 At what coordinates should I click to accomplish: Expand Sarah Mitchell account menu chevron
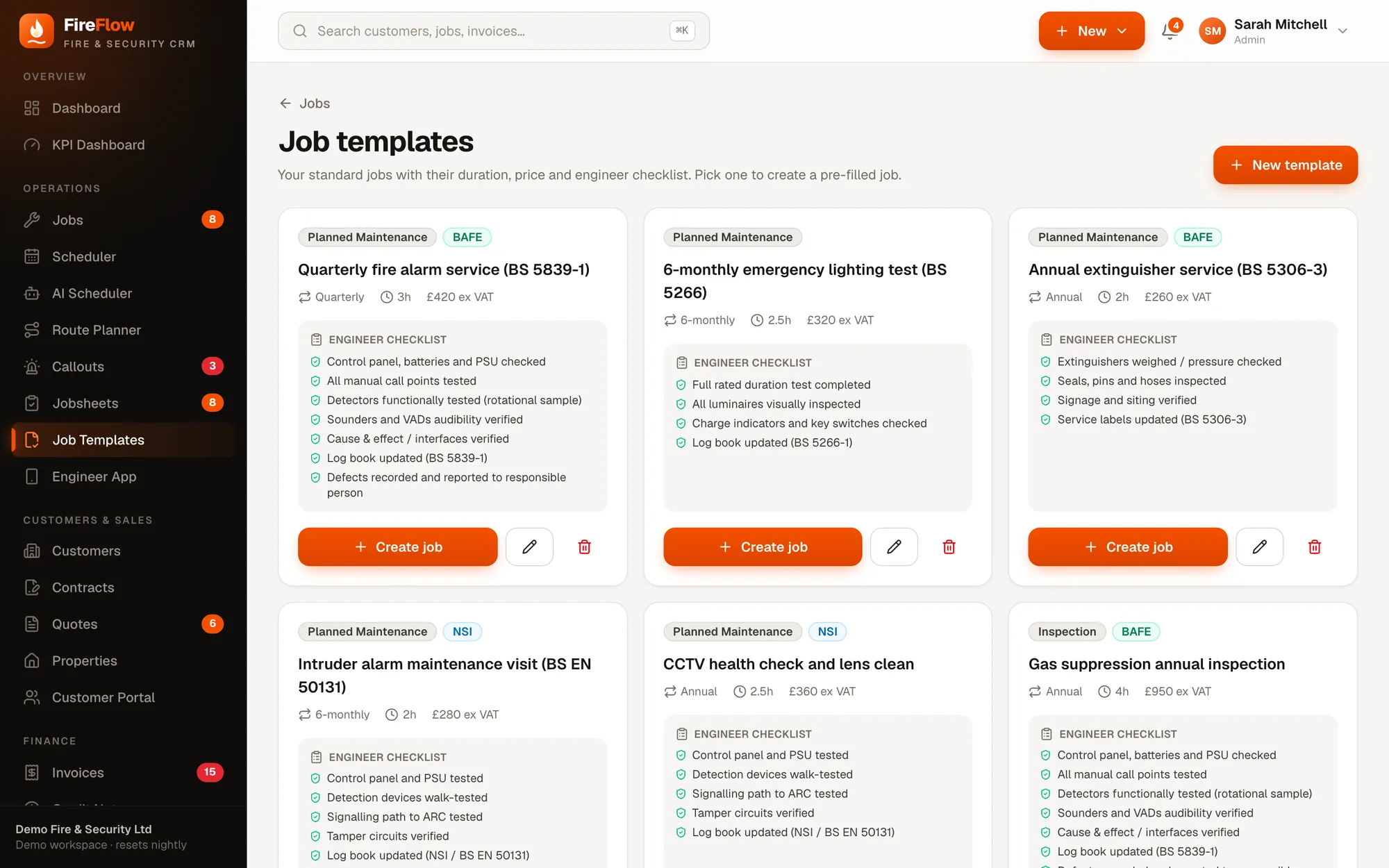pos(1342,31)
